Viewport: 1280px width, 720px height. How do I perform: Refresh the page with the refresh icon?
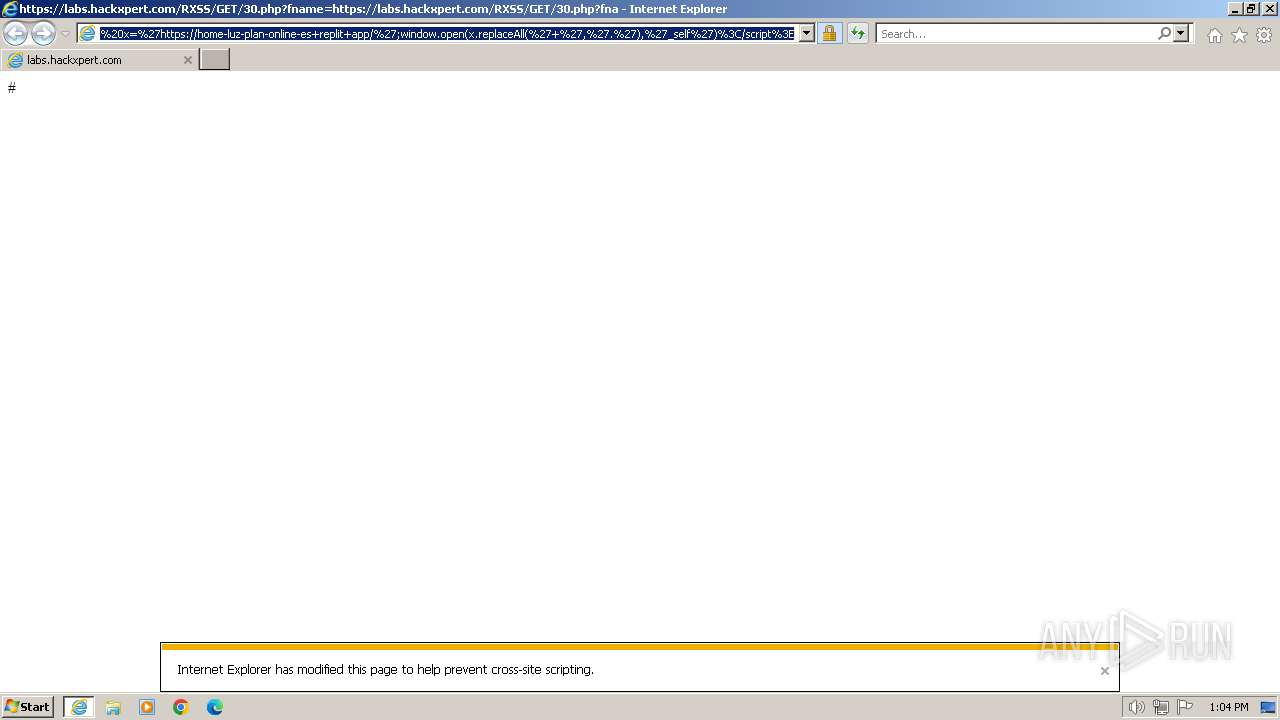click(858, 34)
